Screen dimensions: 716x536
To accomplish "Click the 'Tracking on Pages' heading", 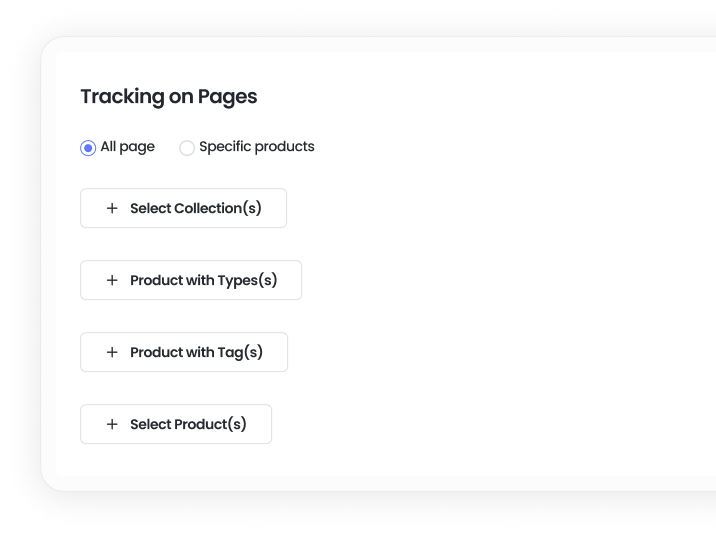I will (x=168, y=97).
